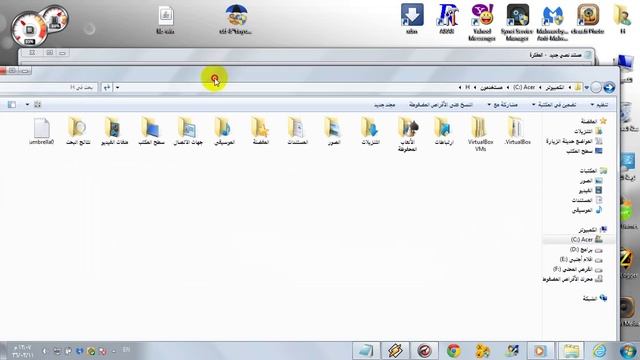Screen dimensions: 640x360
Task: Open the Favorites (المفضلة) folder with star
Action: pyautogui.click(x=260, y=131)
